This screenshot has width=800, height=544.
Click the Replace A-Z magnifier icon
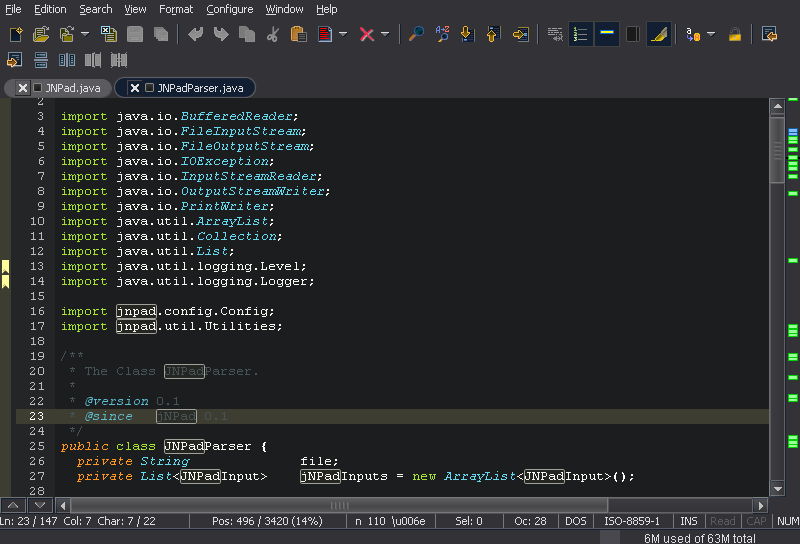coord(442,35)
